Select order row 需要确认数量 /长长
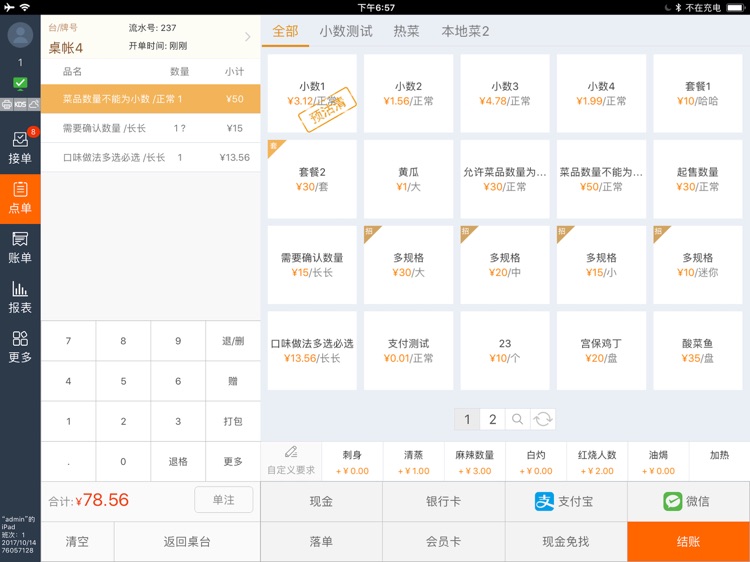 (x=151, y=128)
